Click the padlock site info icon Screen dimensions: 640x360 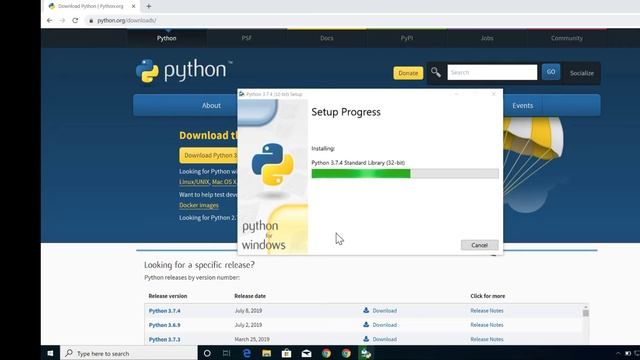pos(91,20)
